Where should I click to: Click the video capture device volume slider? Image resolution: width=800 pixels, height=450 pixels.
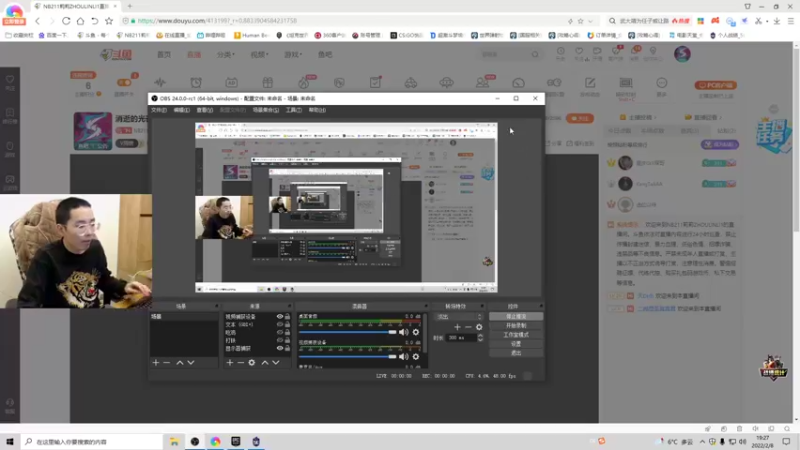coord(347,357)
